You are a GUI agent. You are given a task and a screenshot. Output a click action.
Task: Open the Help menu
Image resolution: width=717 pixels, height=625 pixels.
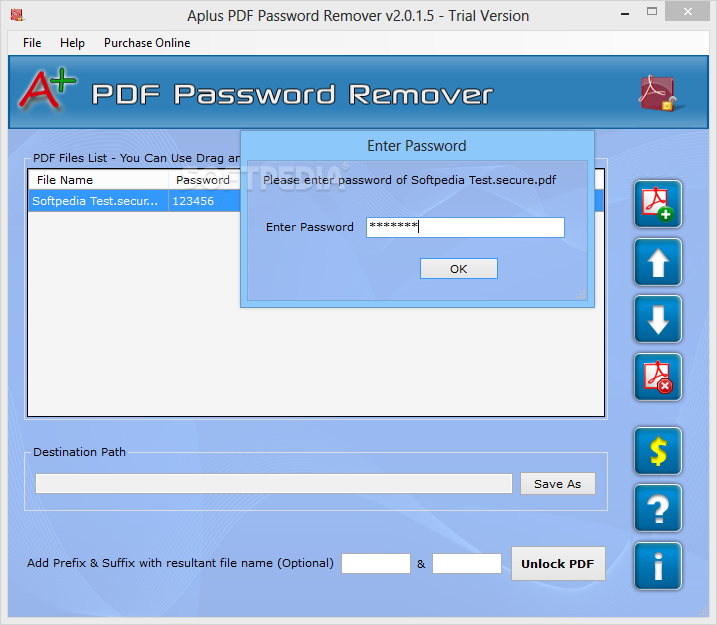(72, 43)
